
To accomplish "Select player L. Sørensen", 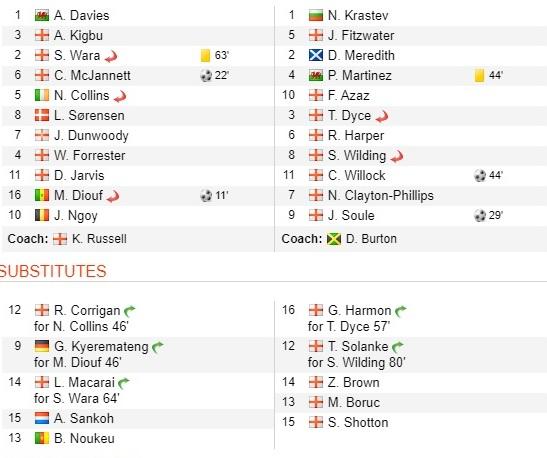I will coord(89,115).
